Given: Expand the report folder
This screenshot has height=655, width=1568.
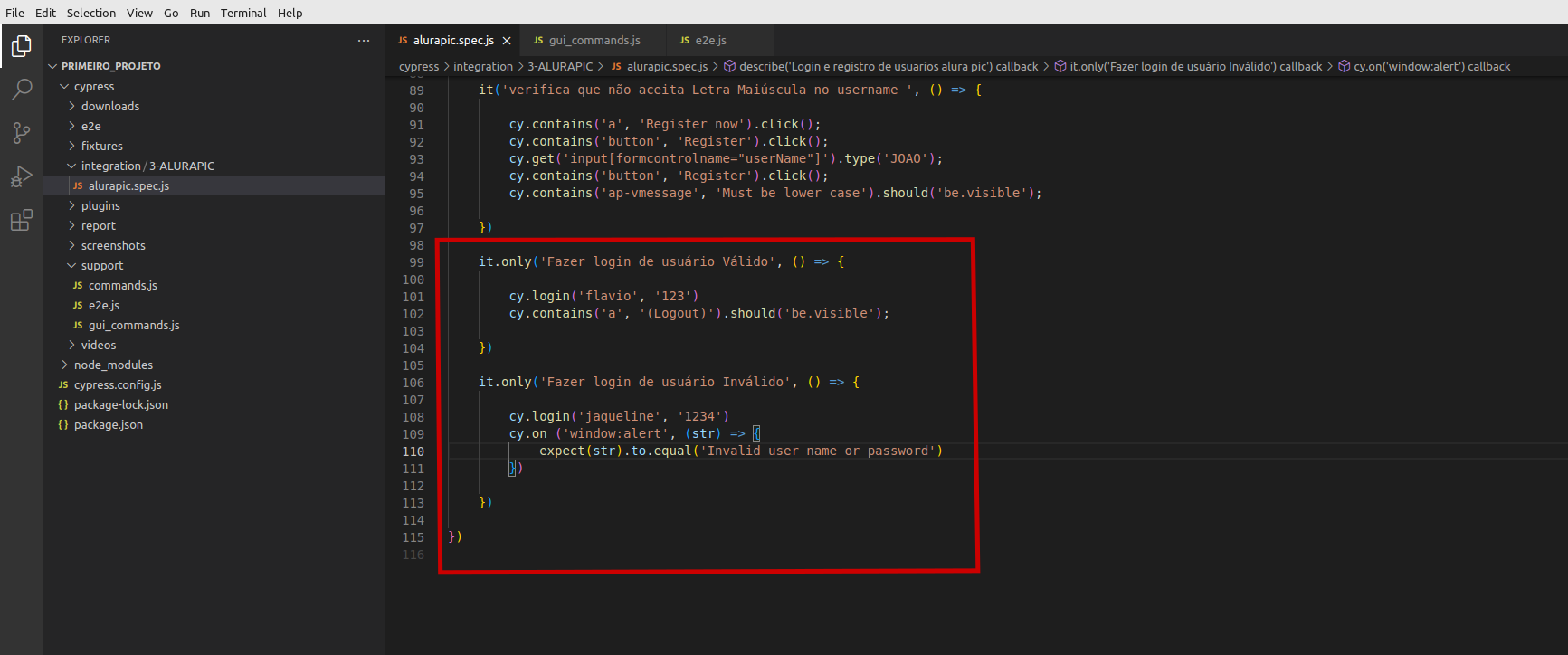Looking at the screenshot, I should click(71, 226).
